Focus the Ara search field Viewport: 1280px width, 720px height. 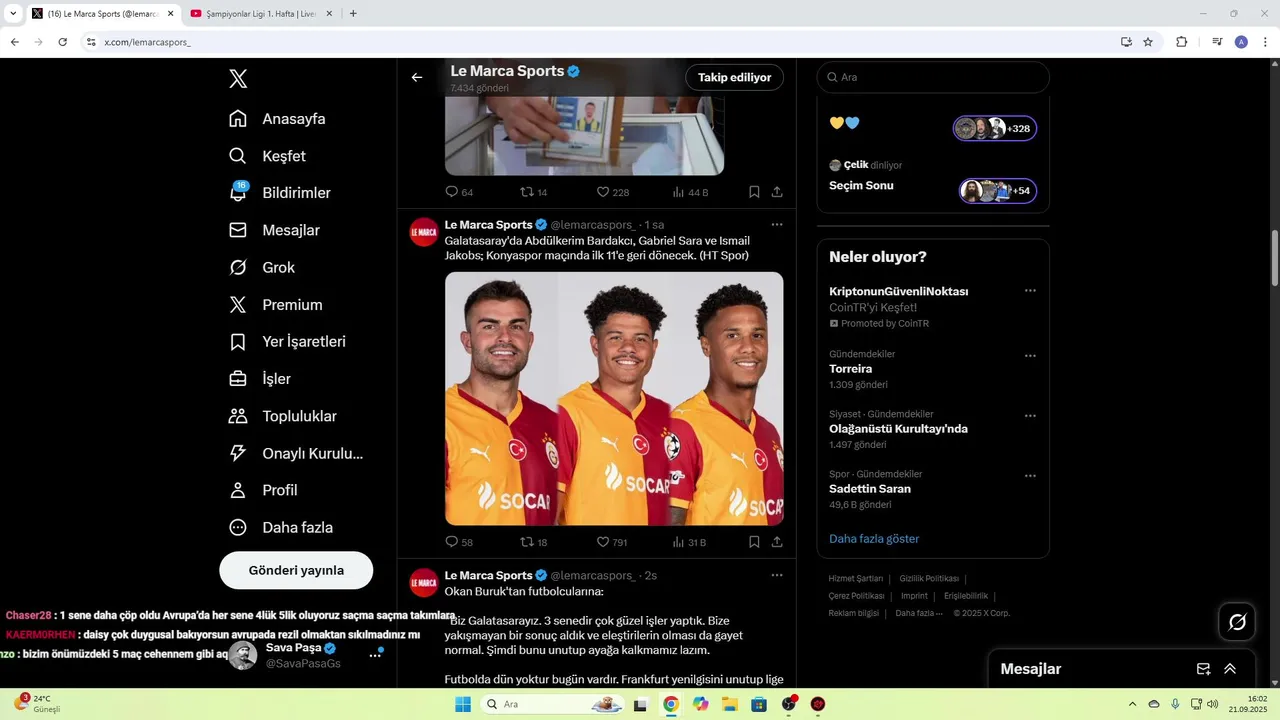tap(933, 77)
